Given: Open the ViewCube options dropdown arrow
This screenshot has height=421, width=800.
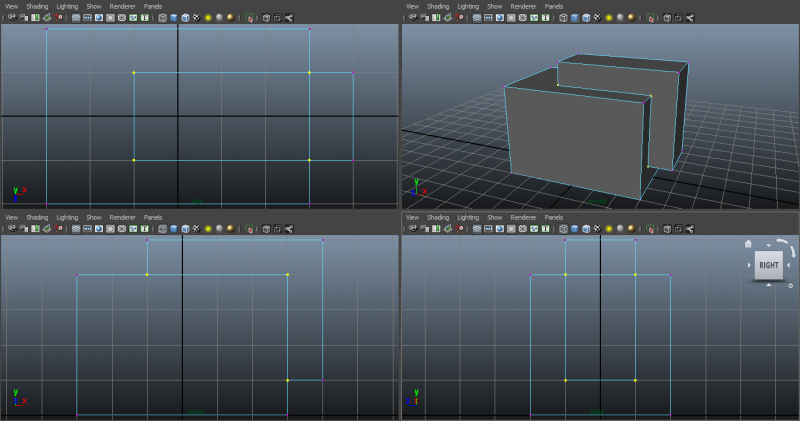Looking at the screenshot, I should (x=790, y=286).
